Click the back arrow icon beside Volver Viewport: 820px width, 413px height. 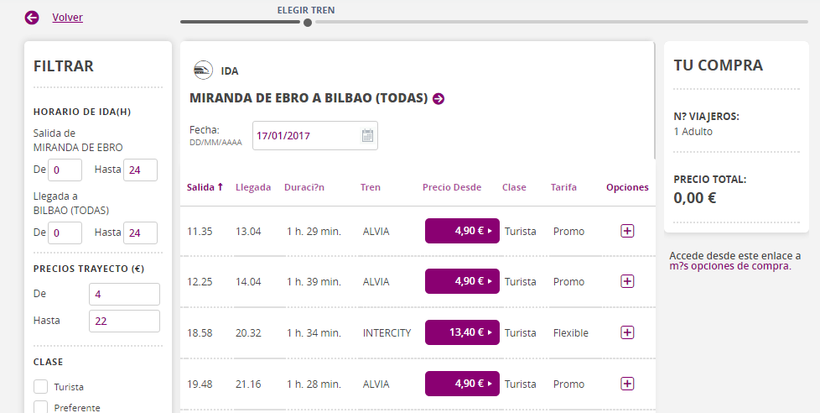[x=32, y=17]
